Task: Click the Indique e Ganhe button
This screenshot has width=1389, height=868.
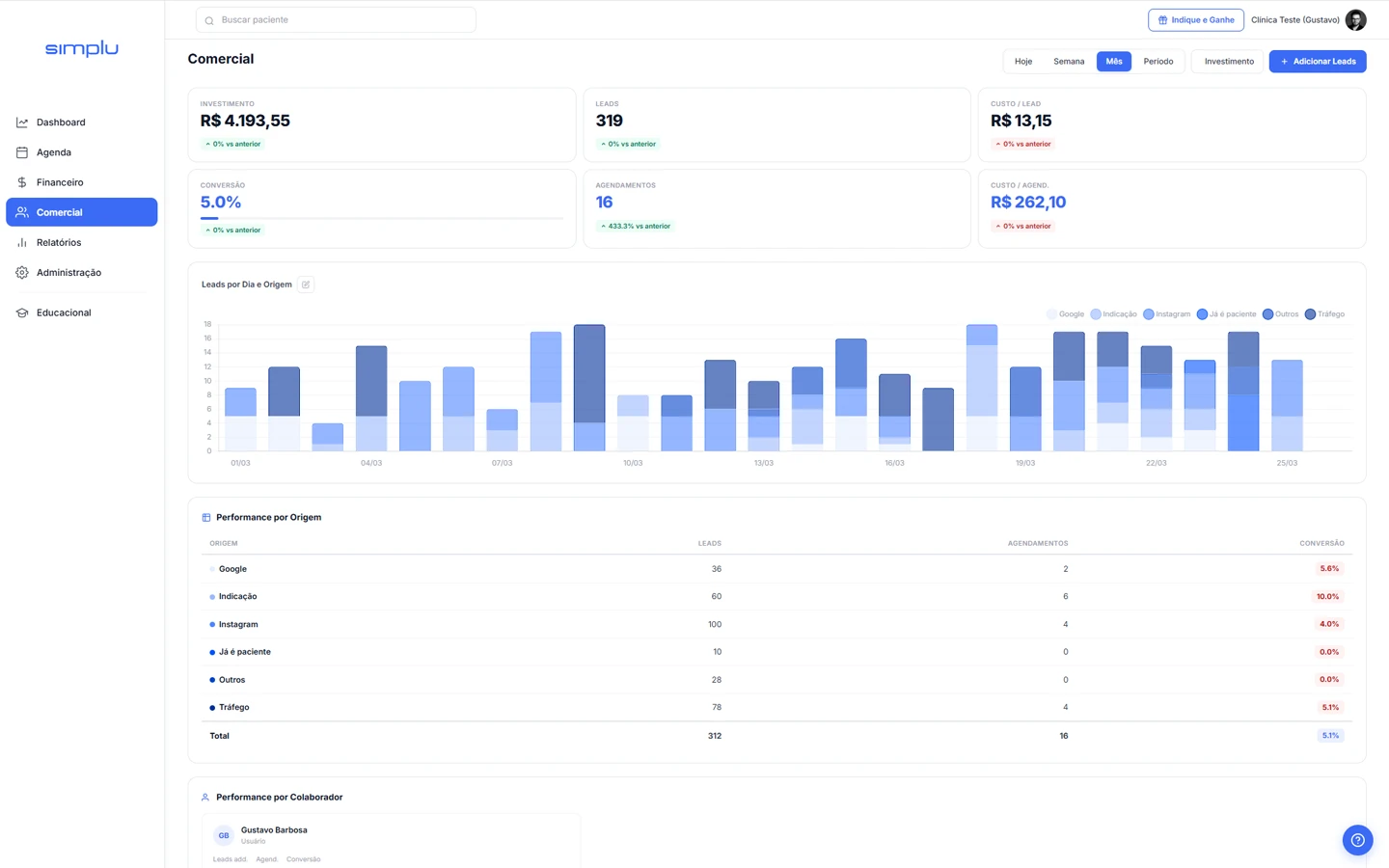Action: click(1196, 20)
